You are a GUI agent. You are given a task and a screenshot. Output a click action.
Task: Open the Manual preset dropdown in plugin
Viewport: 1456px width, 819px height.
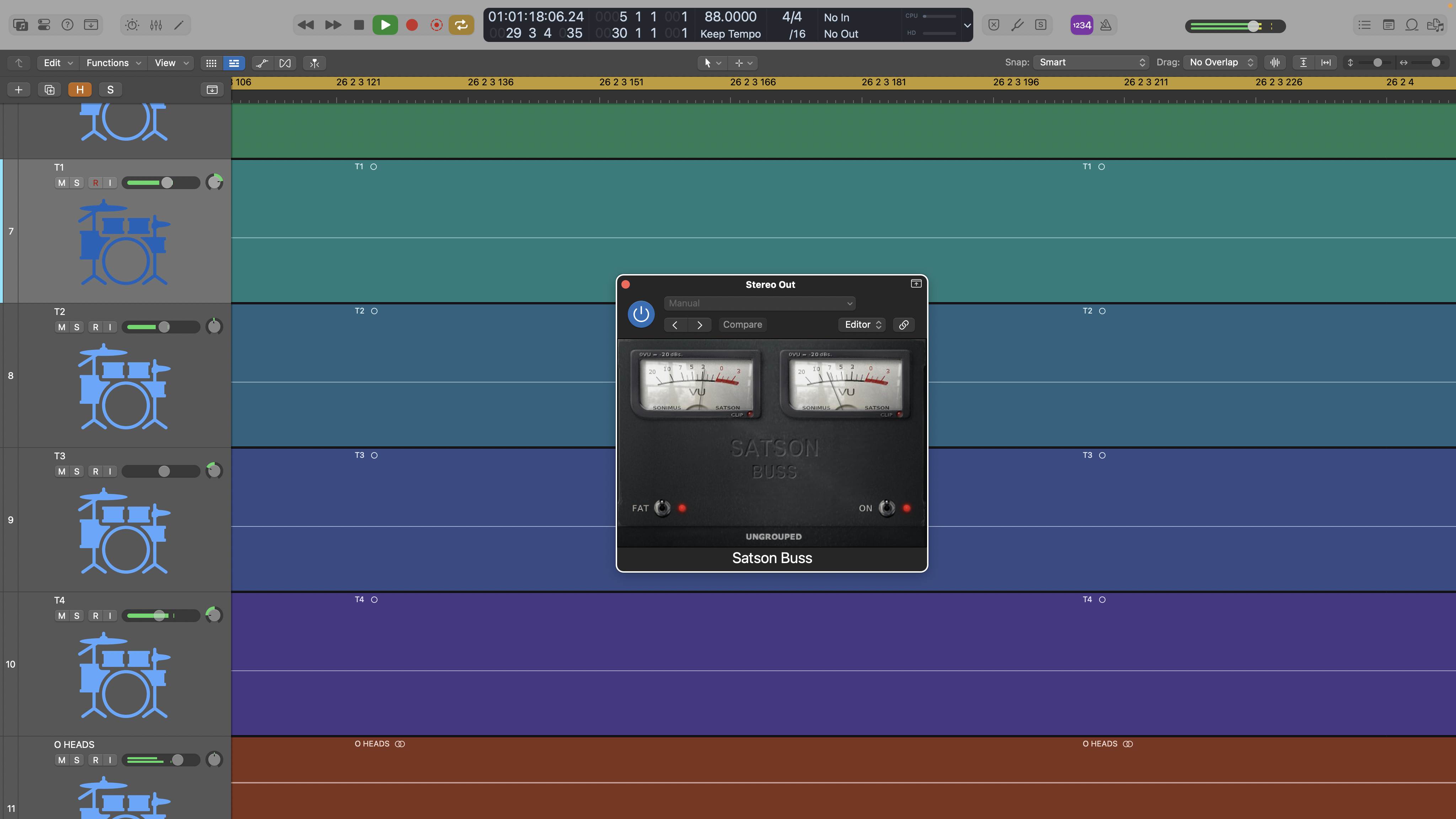(760, 304)
